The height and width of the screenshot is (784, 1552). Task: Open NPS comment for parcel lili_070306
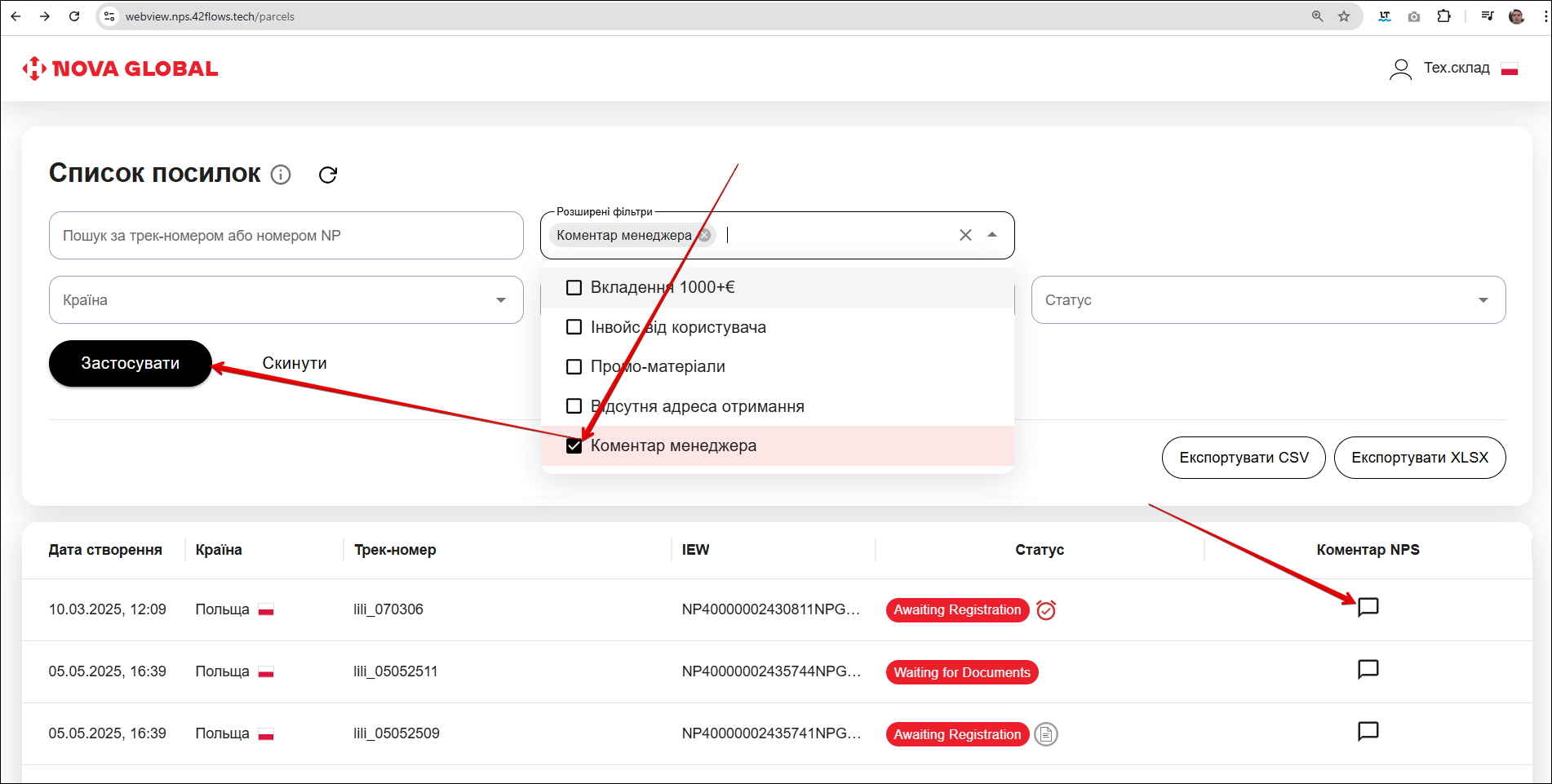[1368, 607]
